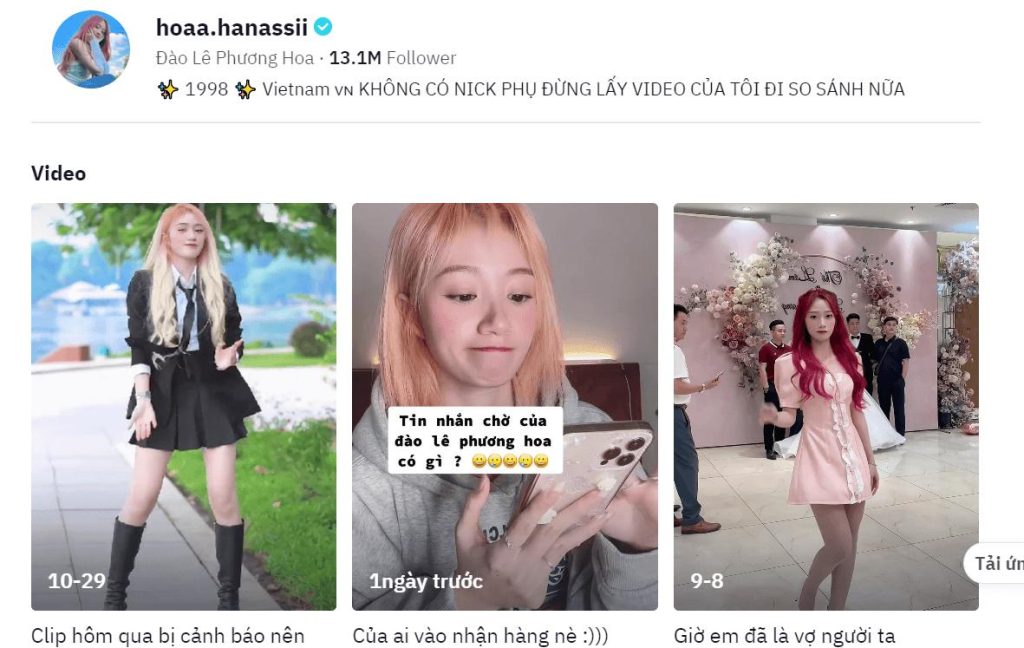
Task: Click the 'Clip hôm qua bị cảnh báo nên' caption
Action: [x=168, y=636]
